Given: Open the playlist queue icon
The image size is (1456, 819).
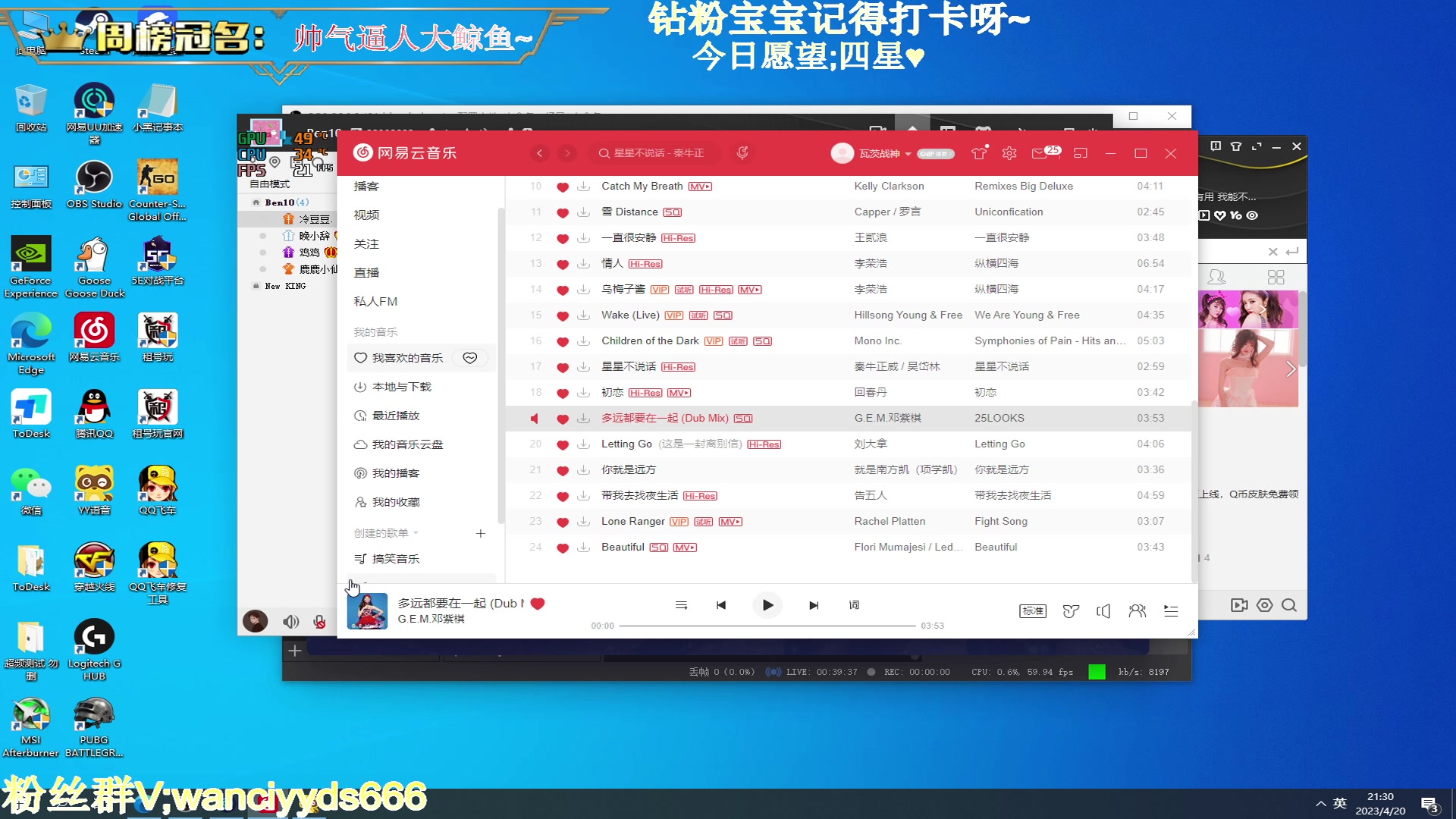Looking at the screenshot, I should click(1171, 610).
